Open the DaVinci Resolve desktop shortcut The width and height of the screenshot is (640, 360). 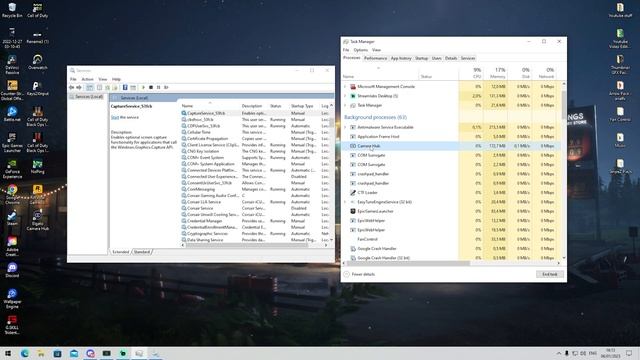12,64
